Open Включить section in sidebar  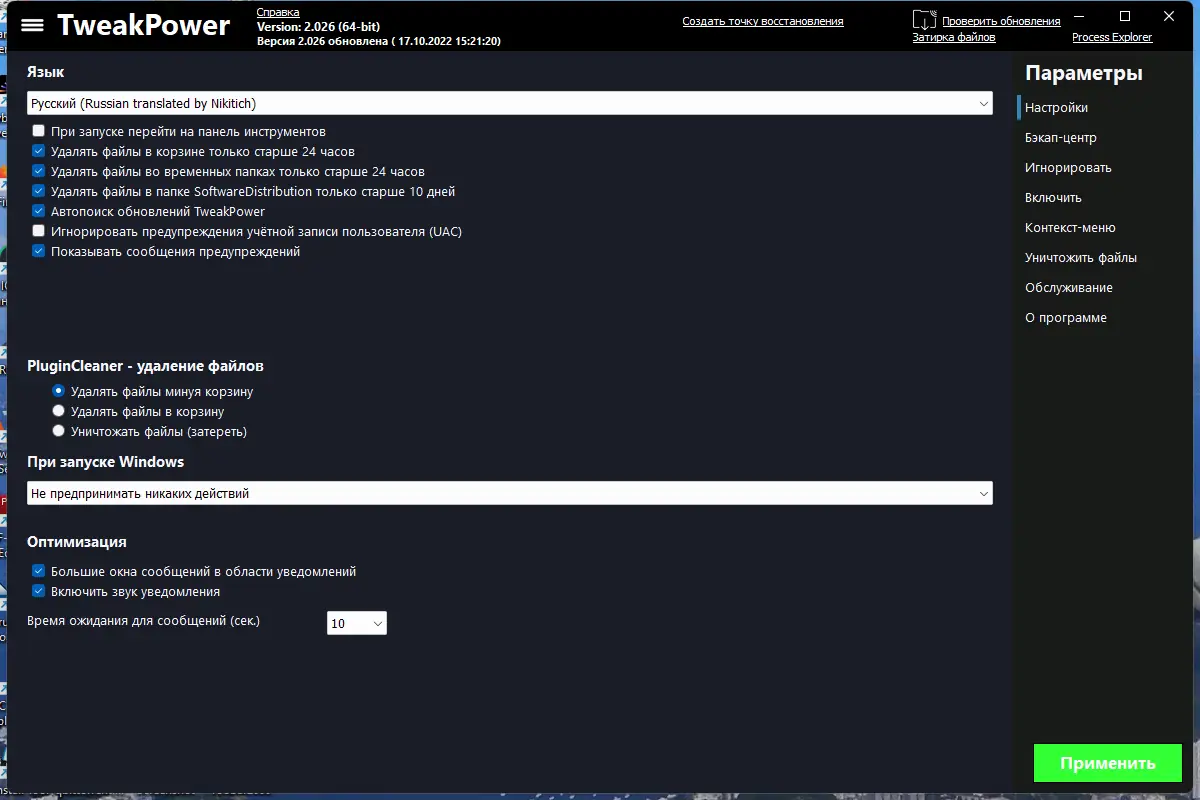pyautogui.click(x=1053, y=197)
